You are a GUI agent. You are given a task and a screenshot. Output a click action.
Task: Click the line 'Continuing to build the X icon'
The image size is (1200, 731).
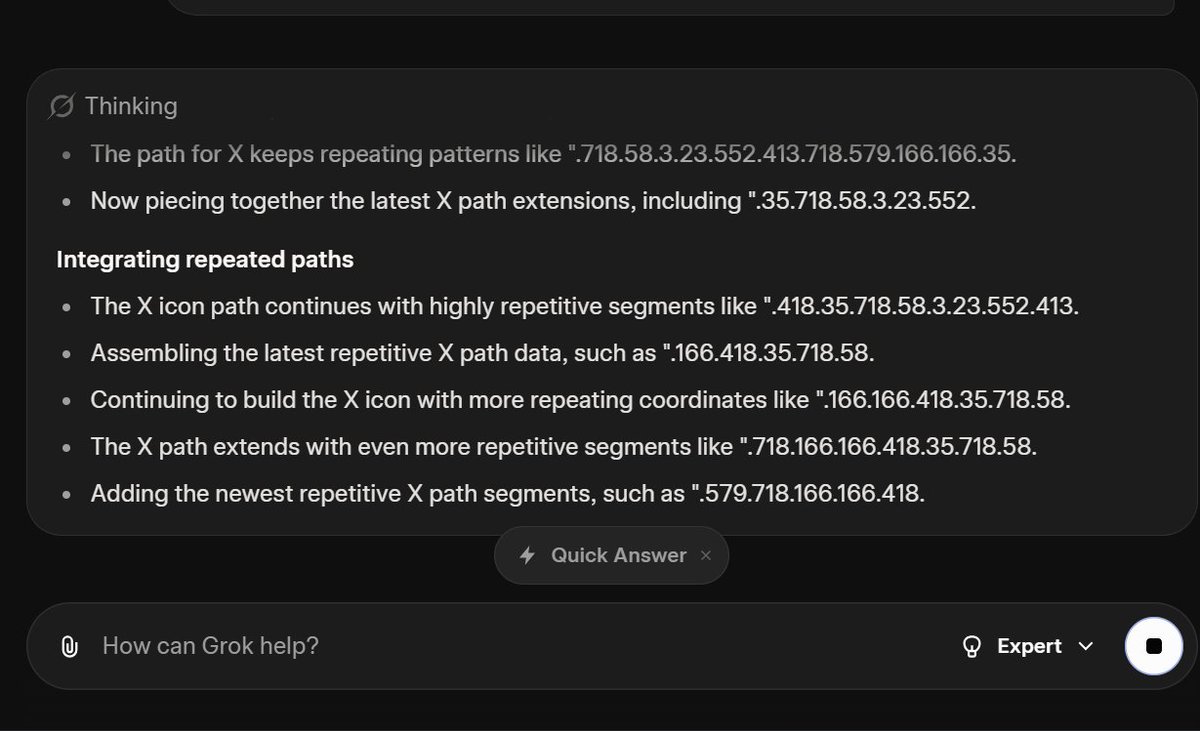(x=580, y=400)
